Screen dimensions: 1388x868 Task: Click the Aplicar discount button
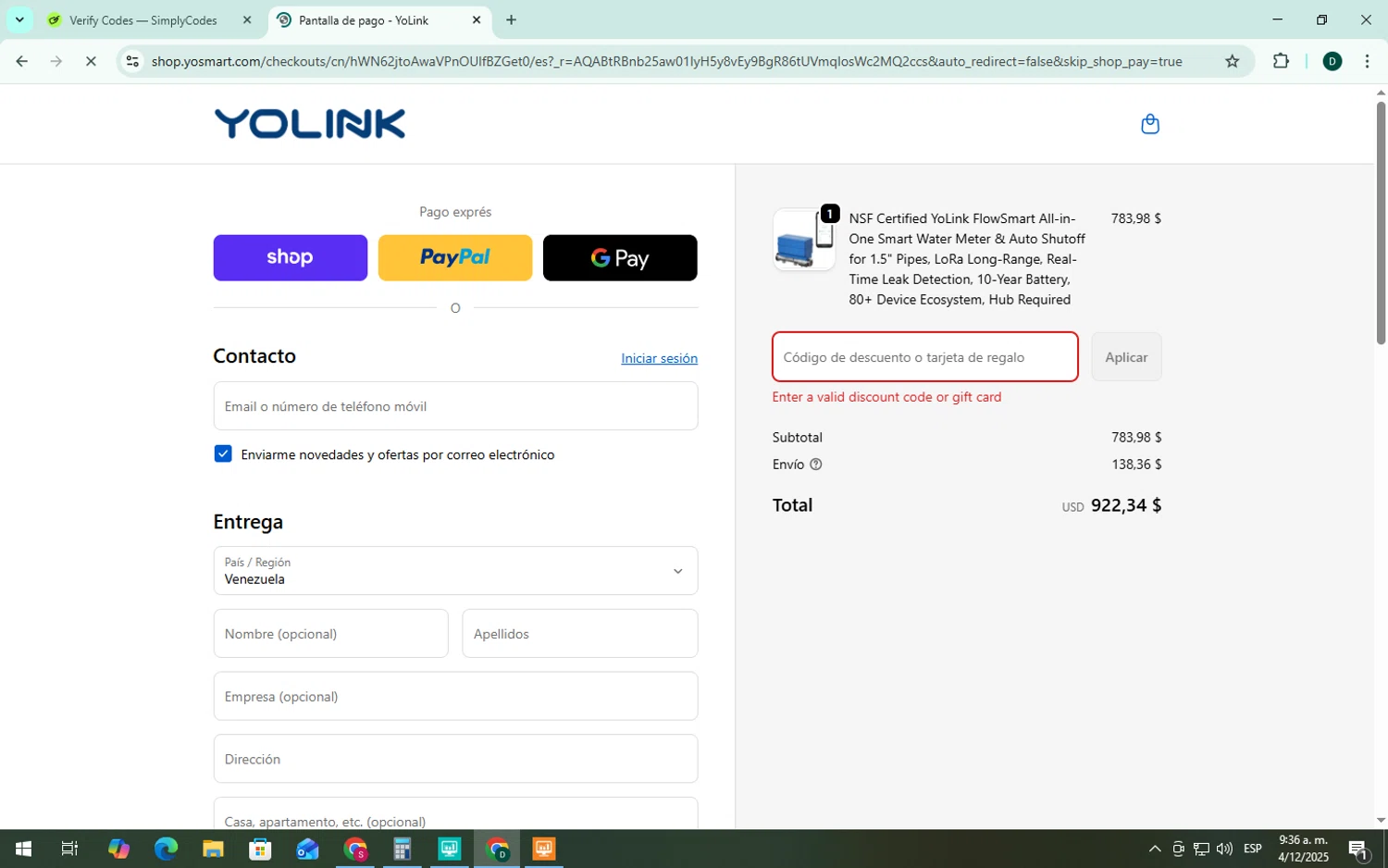pos(1126,356)
